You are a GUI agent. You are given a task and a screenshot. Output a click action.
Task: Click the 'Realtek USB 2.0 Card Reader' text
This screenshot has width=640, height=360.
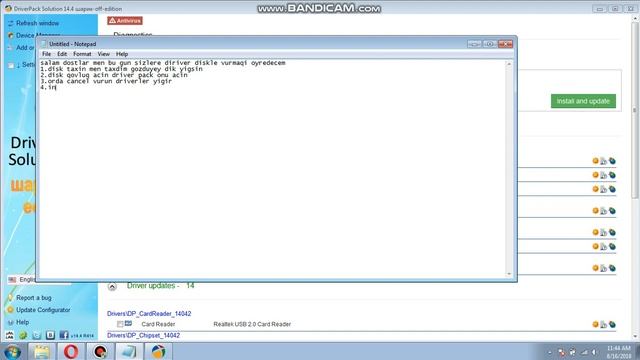pyautogui.click(x=252, y=324)
